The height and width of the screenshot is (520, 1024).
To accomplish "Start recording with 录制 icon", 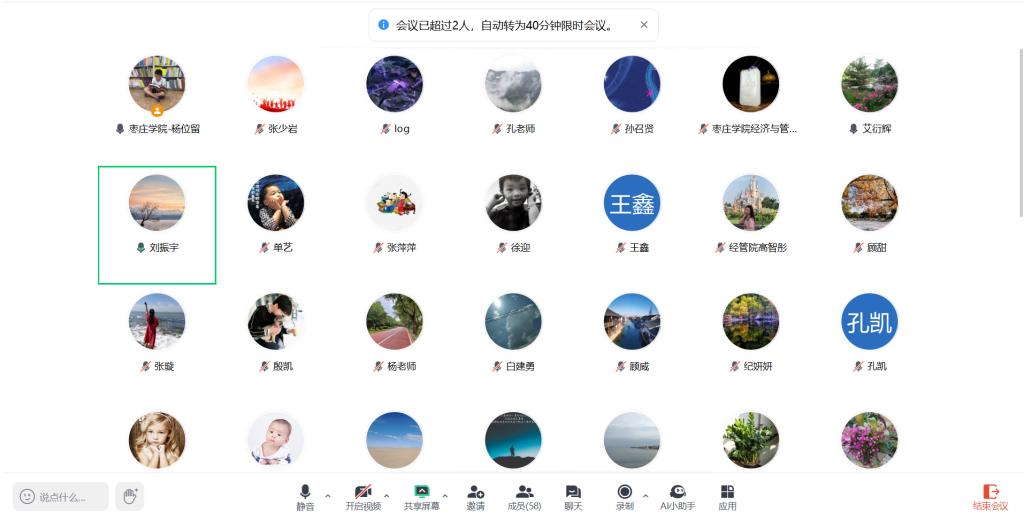I will (x=625, y=496).
